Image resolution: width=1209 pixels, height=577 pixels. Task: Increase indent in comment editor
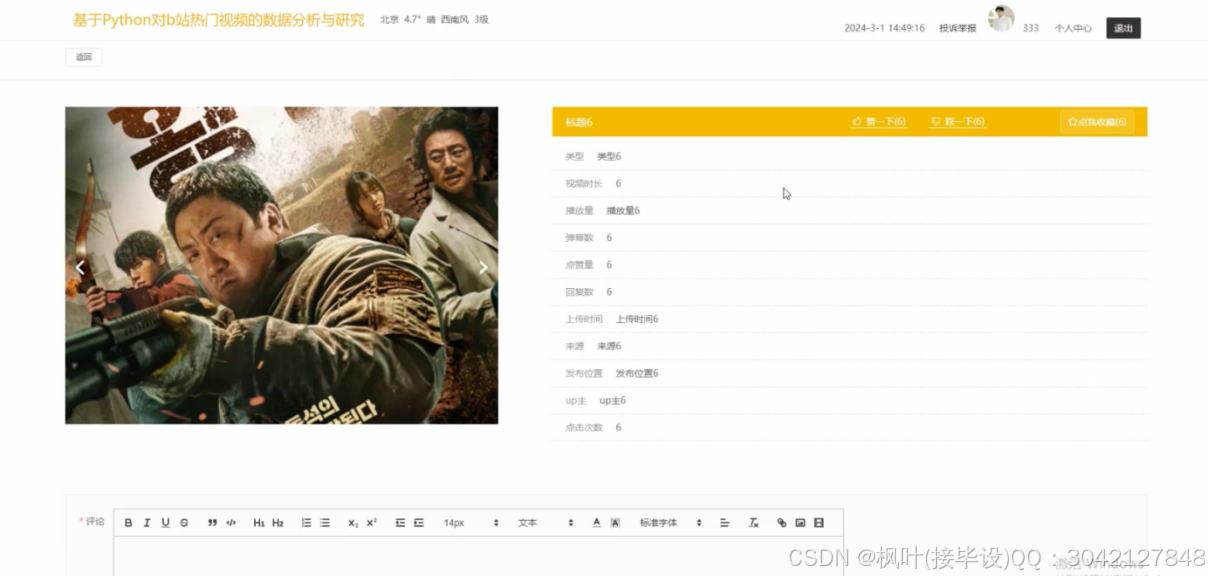[x=419, y=523]
